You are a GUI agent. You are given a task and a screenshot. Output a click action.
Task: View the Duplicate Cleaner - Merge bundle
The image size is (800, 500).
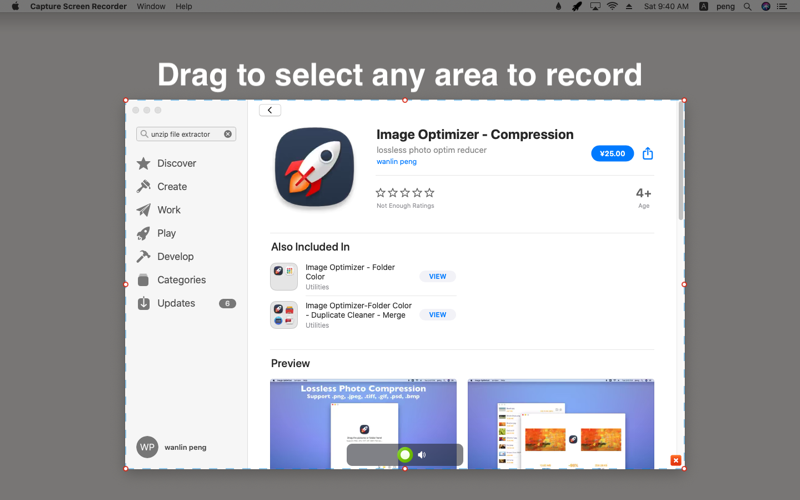coord(437,315)
